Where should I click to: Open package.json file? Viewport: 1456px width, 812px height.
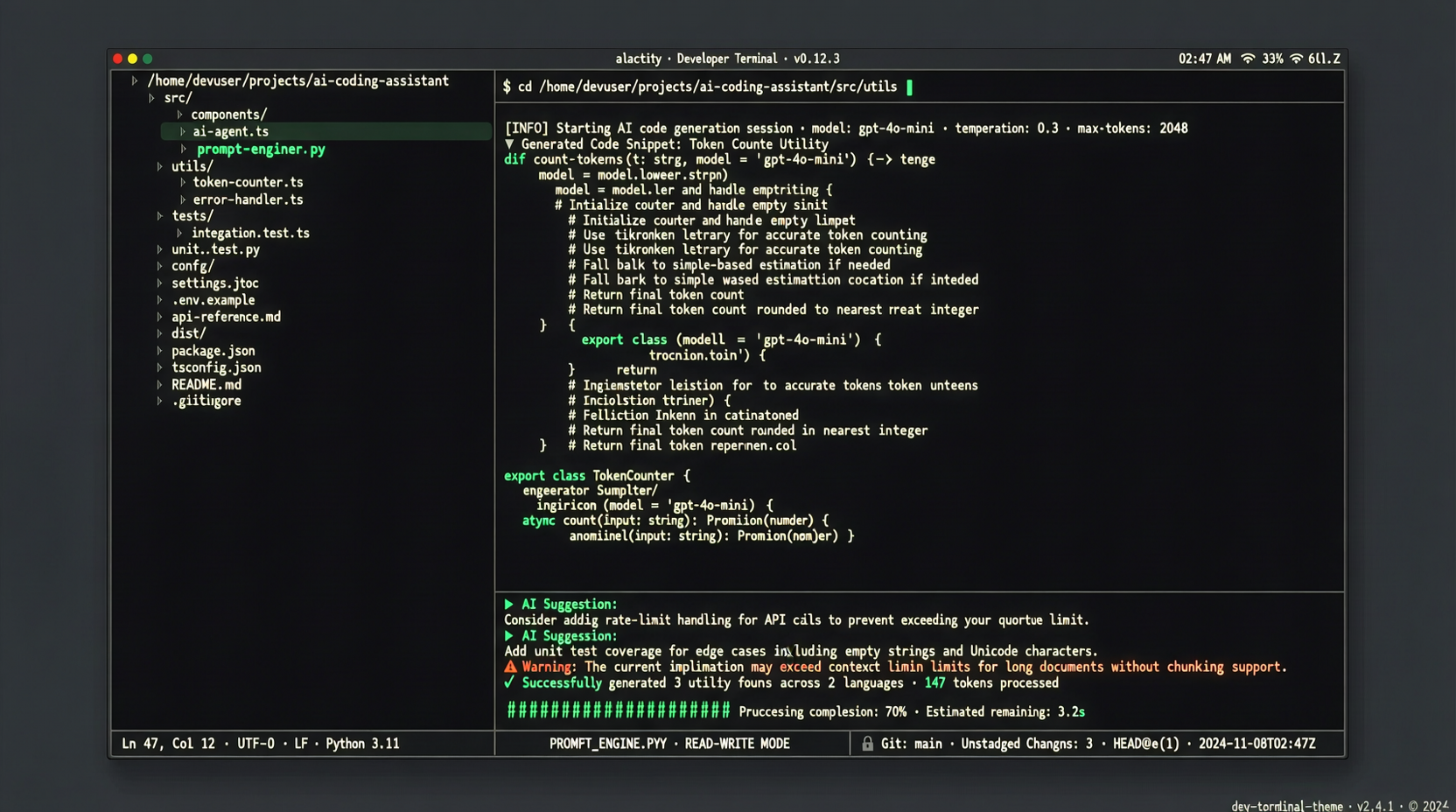coord(213,351)
